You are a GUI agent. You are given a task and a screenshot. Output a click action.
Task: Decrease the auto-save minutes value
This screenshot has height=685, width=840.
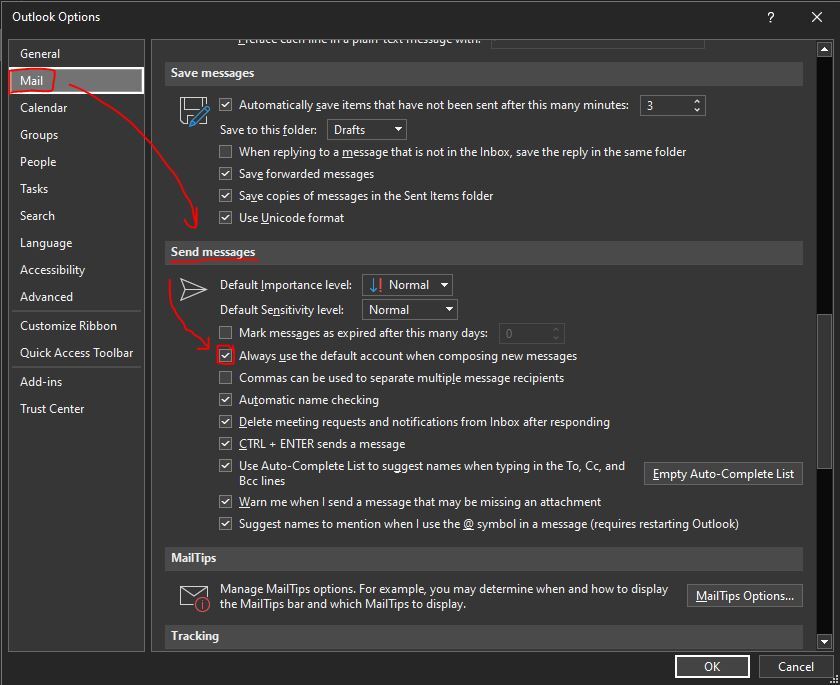pos(697,110)
